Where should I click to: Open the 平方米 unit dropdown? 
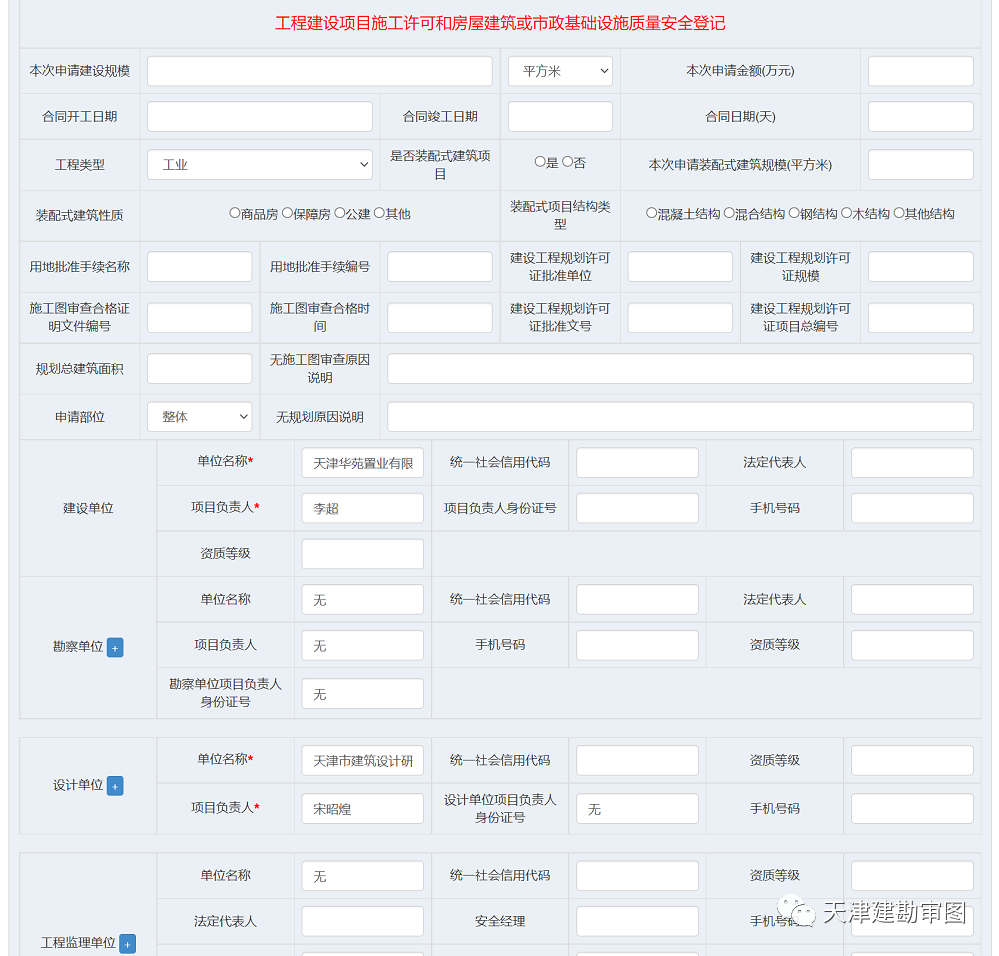pyautogui.click(x=560, y=71)
